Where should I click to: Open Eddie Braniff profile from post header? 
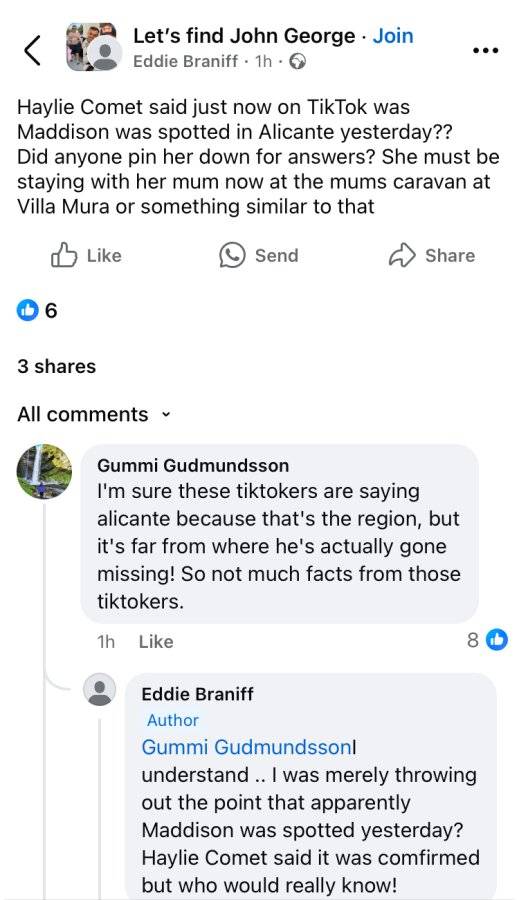[185, 61]
